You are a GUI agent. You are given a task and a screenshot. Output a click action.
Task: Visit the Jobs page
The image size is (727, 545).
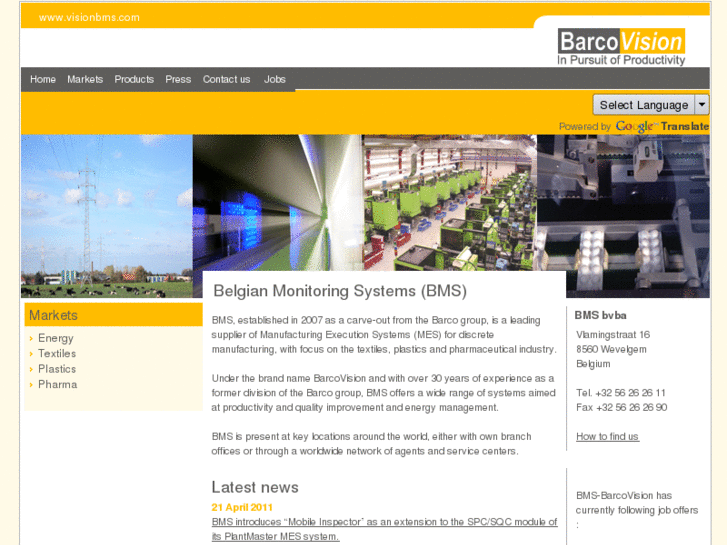274,79
